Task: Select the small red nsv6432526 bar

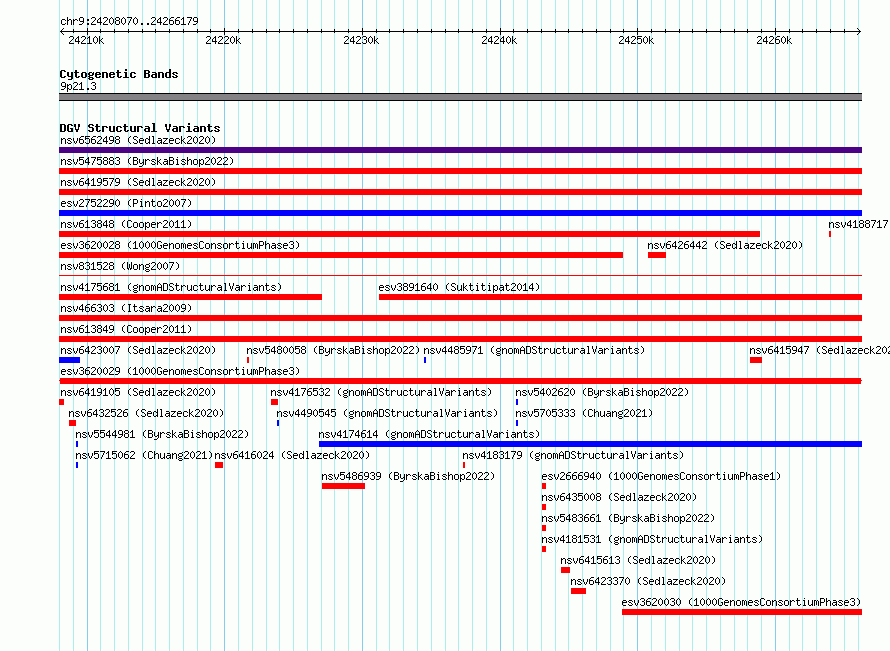Action: tap(72, 423)
